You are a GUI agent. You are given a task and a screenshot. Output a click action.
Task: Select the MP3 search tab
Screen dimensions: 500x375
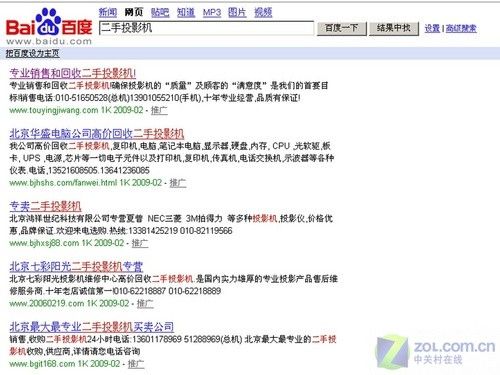point(212,13)
